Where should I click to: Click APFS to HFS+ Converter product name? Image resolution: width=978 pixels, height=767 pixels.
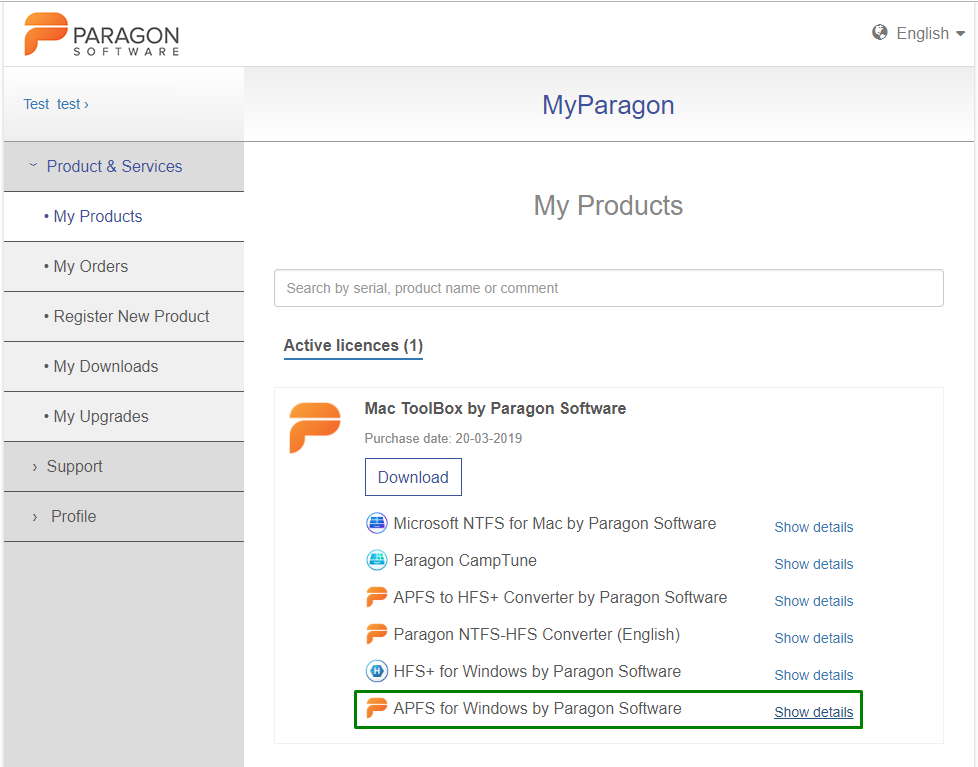click(x=560, y=597)
